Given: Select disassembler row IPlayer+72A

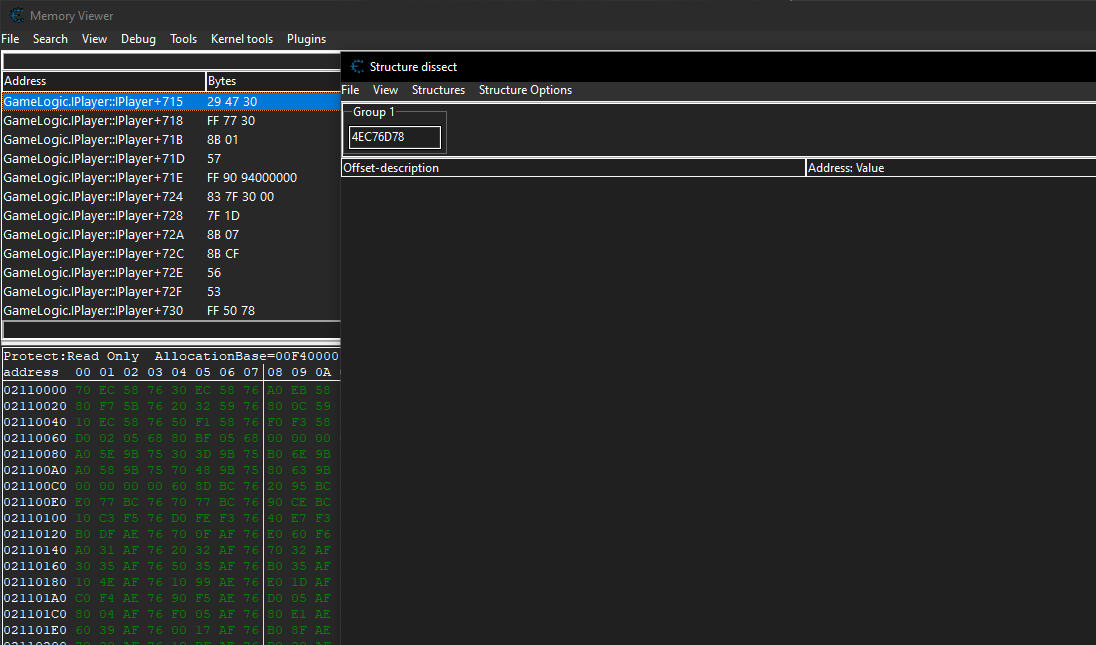Looking at the screenshot, I should tap(171, 235).
